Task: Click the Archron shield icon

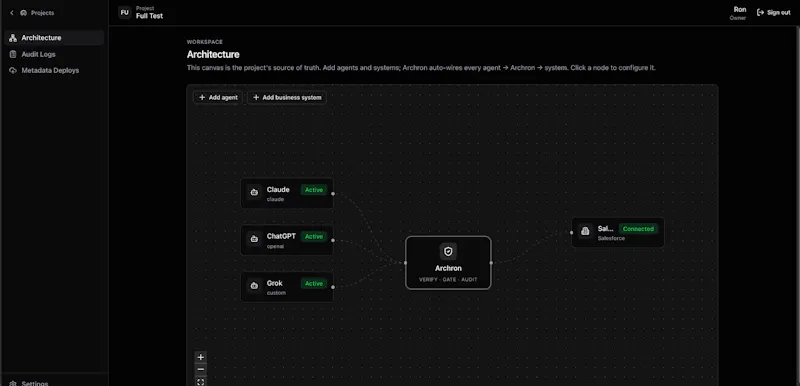Action: coord(448,251)
